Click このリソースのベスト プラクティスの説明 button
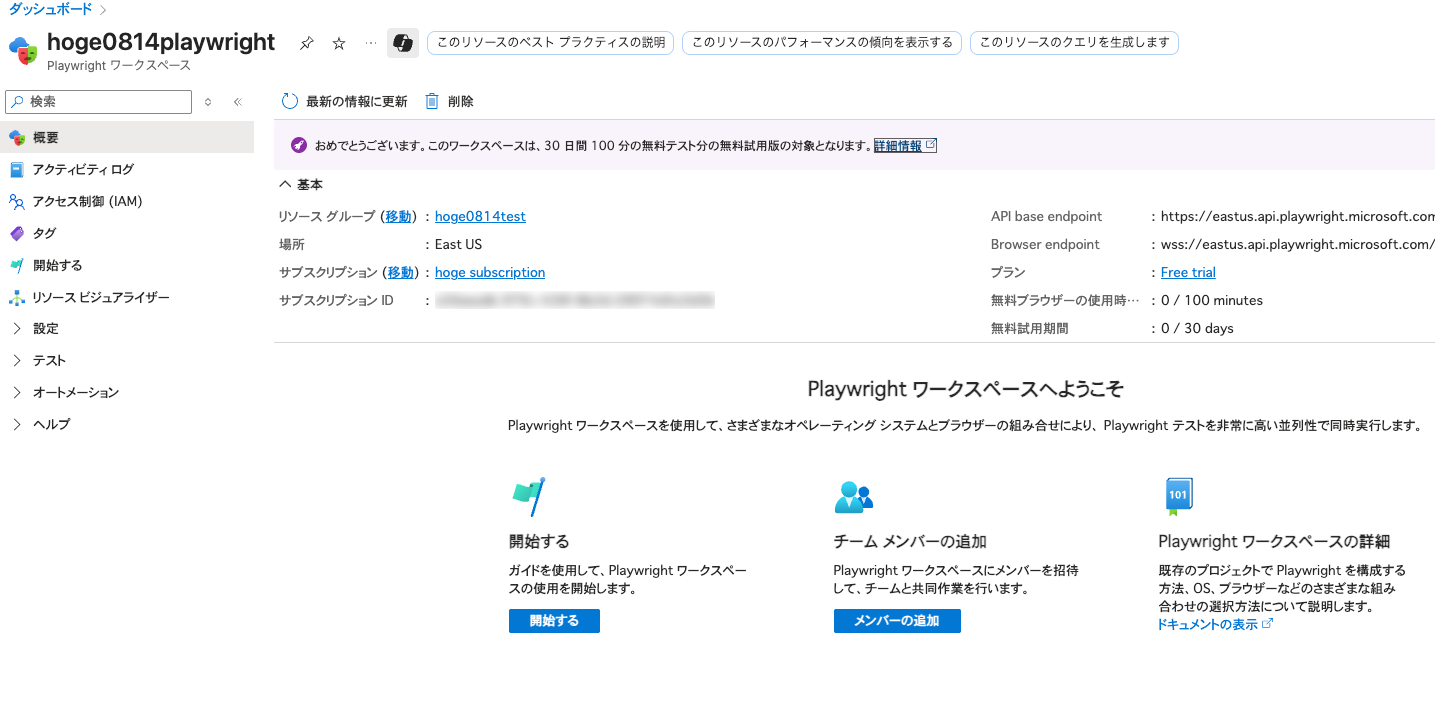The width and height of the screenshot is (1435, 719). point(550,43)
